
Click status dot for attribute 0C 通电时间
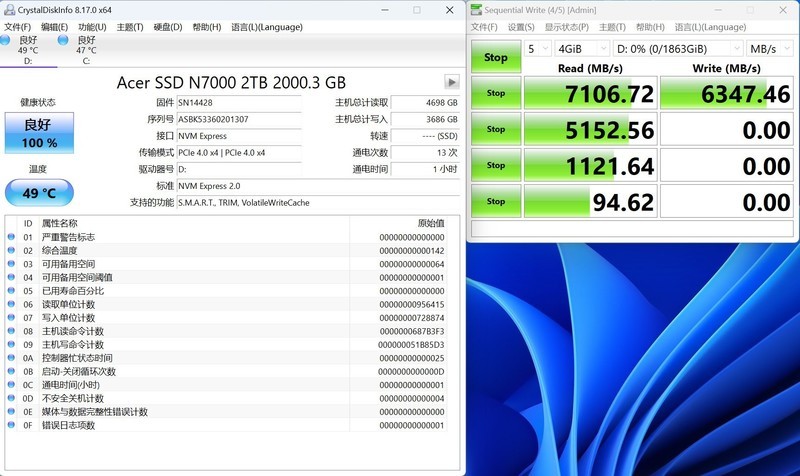[11, 385]
